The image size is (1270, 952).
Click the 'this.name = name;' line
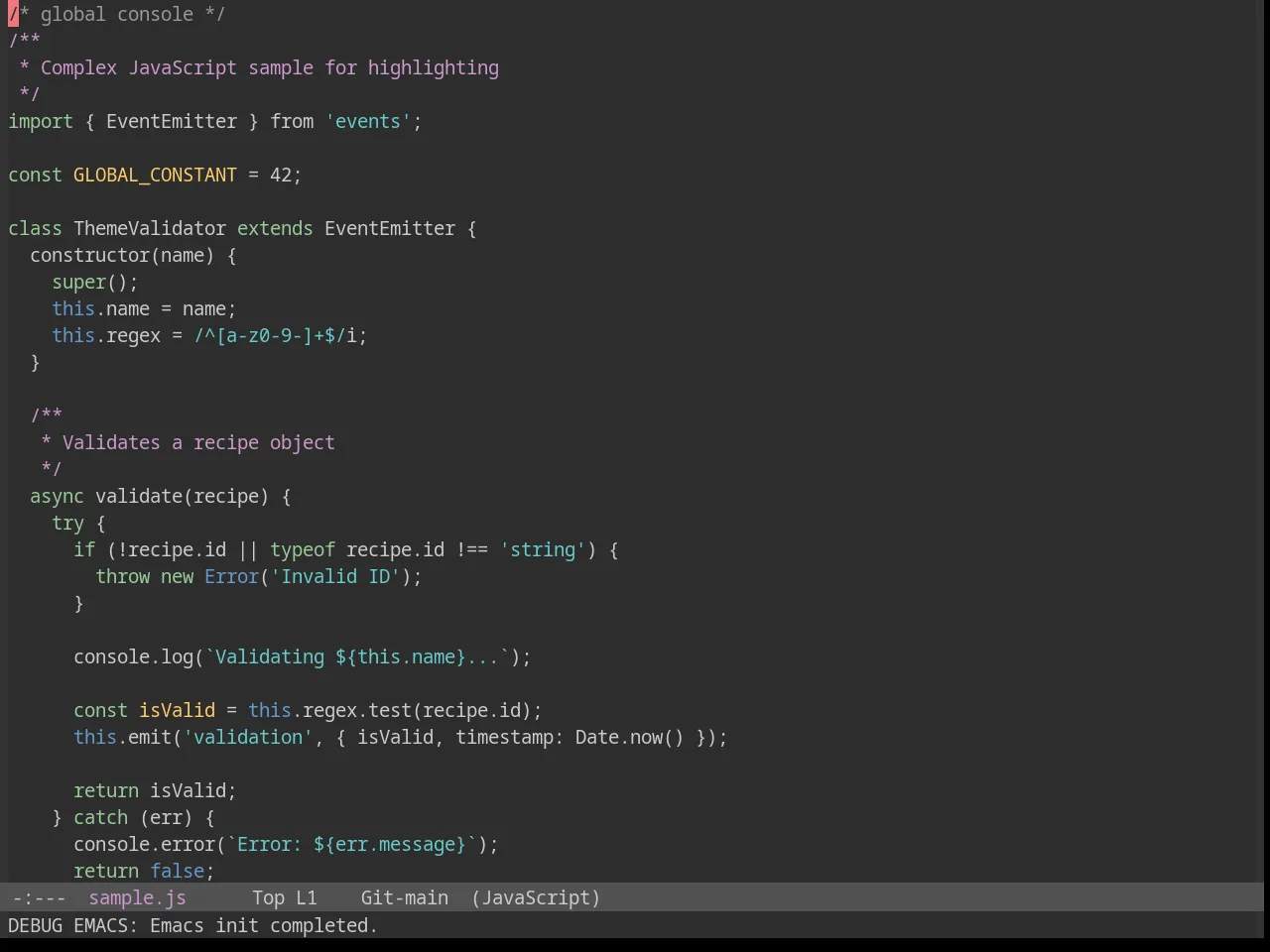click(144, 308)
